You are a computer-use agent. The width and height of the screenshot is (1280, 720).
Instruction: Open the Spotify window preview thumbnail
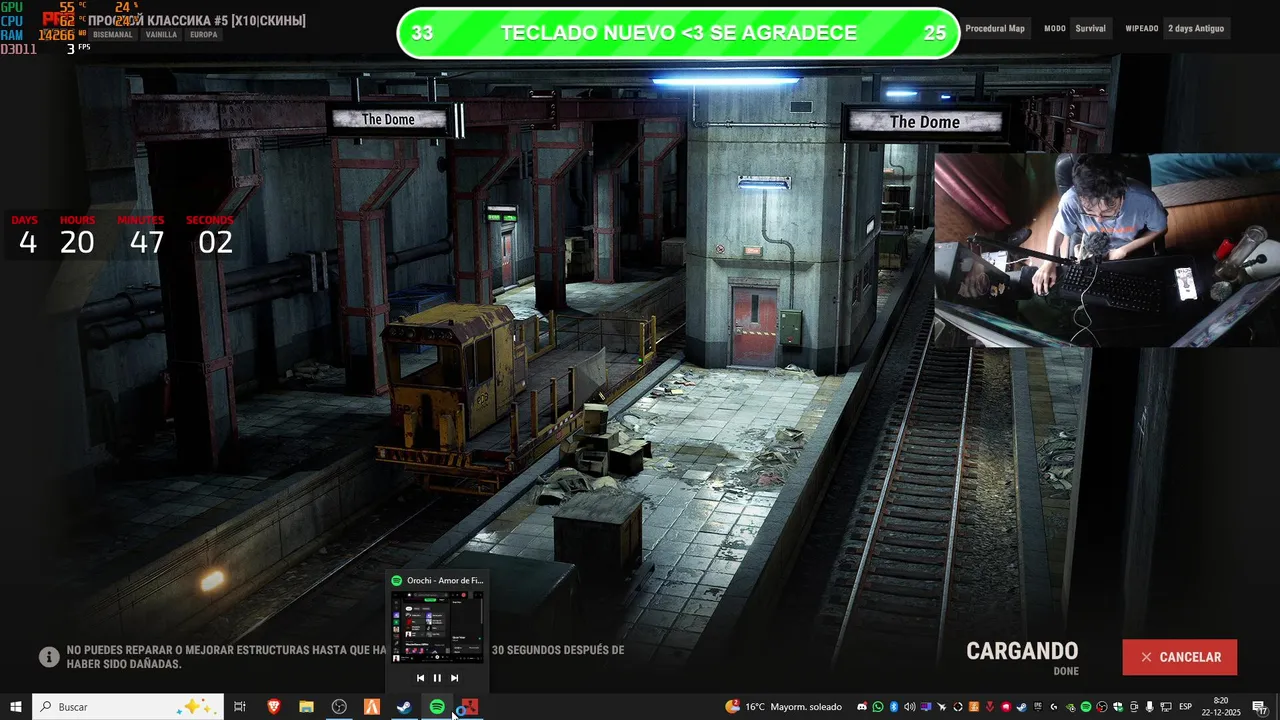tap(437, 627)
